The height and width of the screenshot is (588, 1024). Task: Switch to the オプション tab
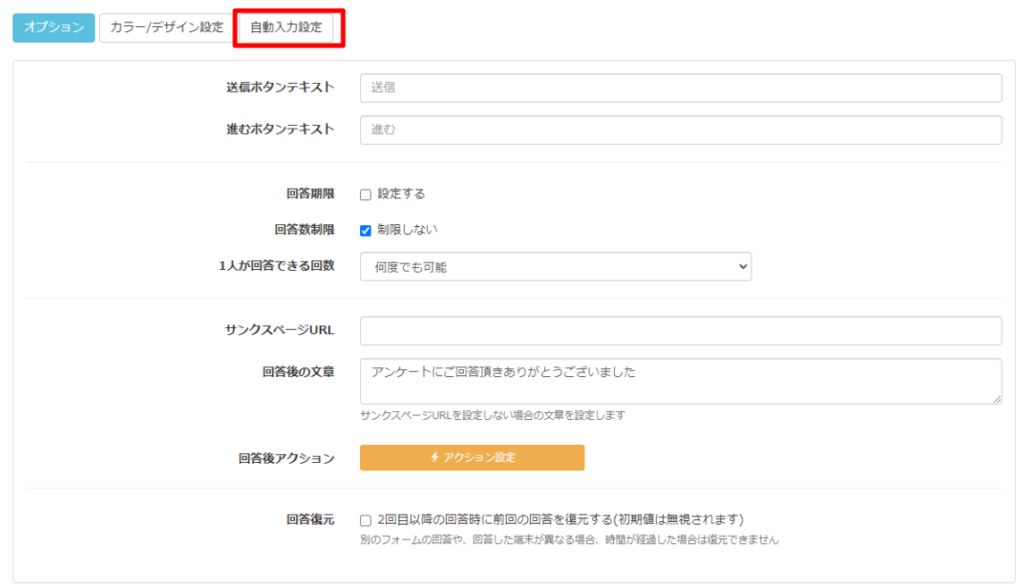click(54, 27)
